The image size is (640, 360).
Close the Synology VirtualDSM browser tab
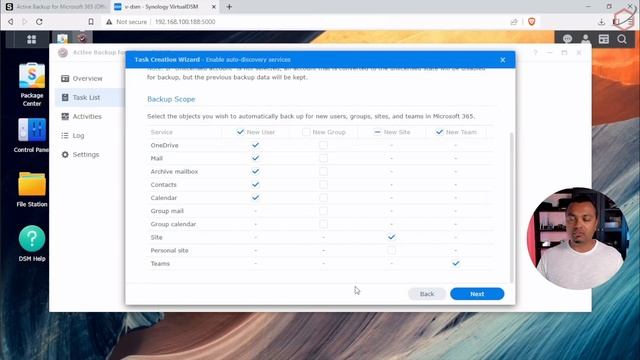(213, 7)
